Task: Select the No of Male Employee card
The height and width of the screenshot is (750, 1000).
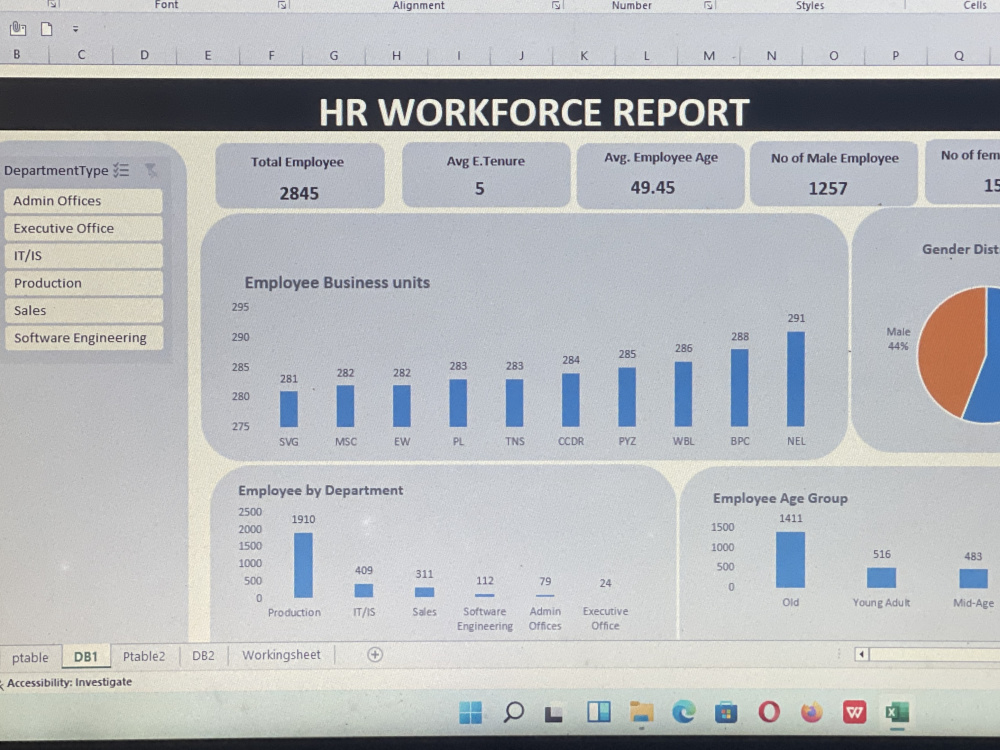Action: 834,173
